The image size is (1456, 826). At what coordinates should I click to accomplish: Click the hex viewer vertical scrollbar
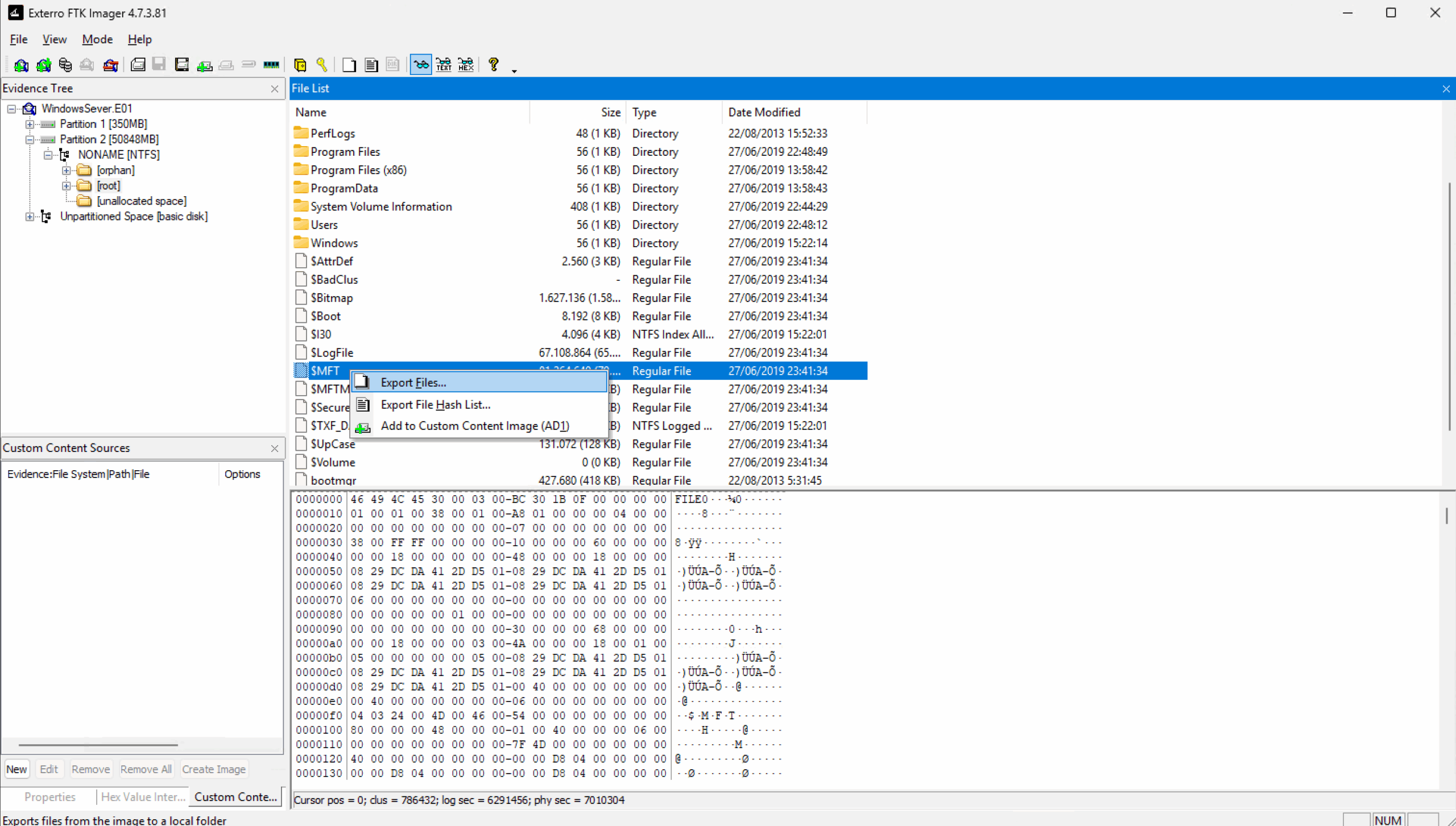pos(1447,516)
